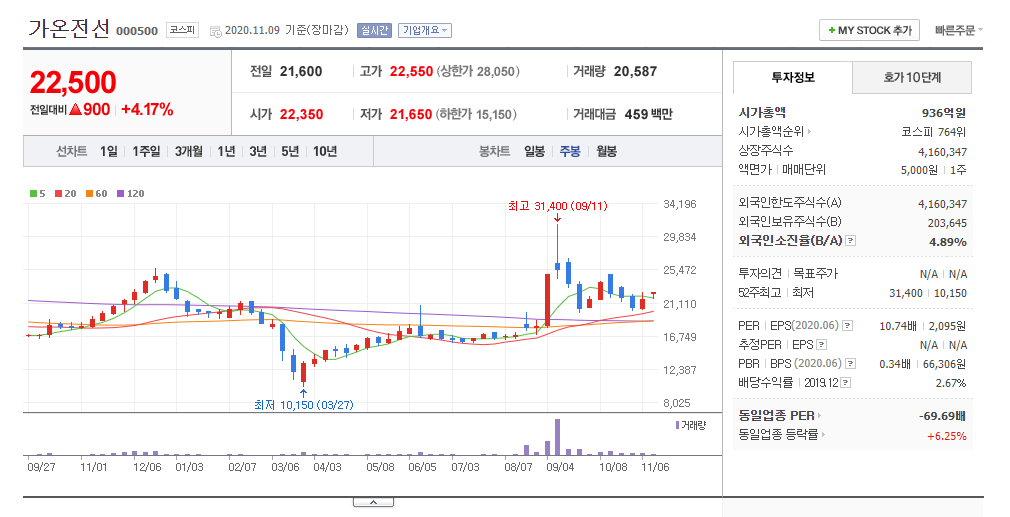Click the red 20-day moving average legend
Image resolution: width=1010 pixels, height=517 pixels.
pos(66,193)
